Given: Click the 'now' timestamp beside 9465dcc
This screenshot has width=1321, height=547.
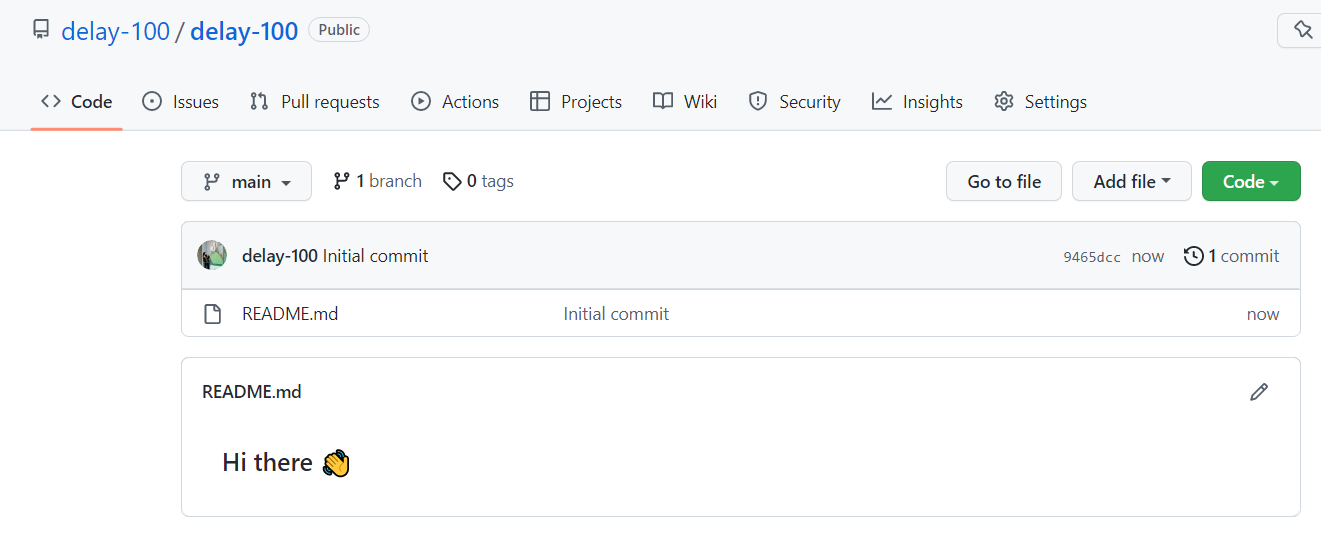Looking at the screenshot, I should [1148, 256].
